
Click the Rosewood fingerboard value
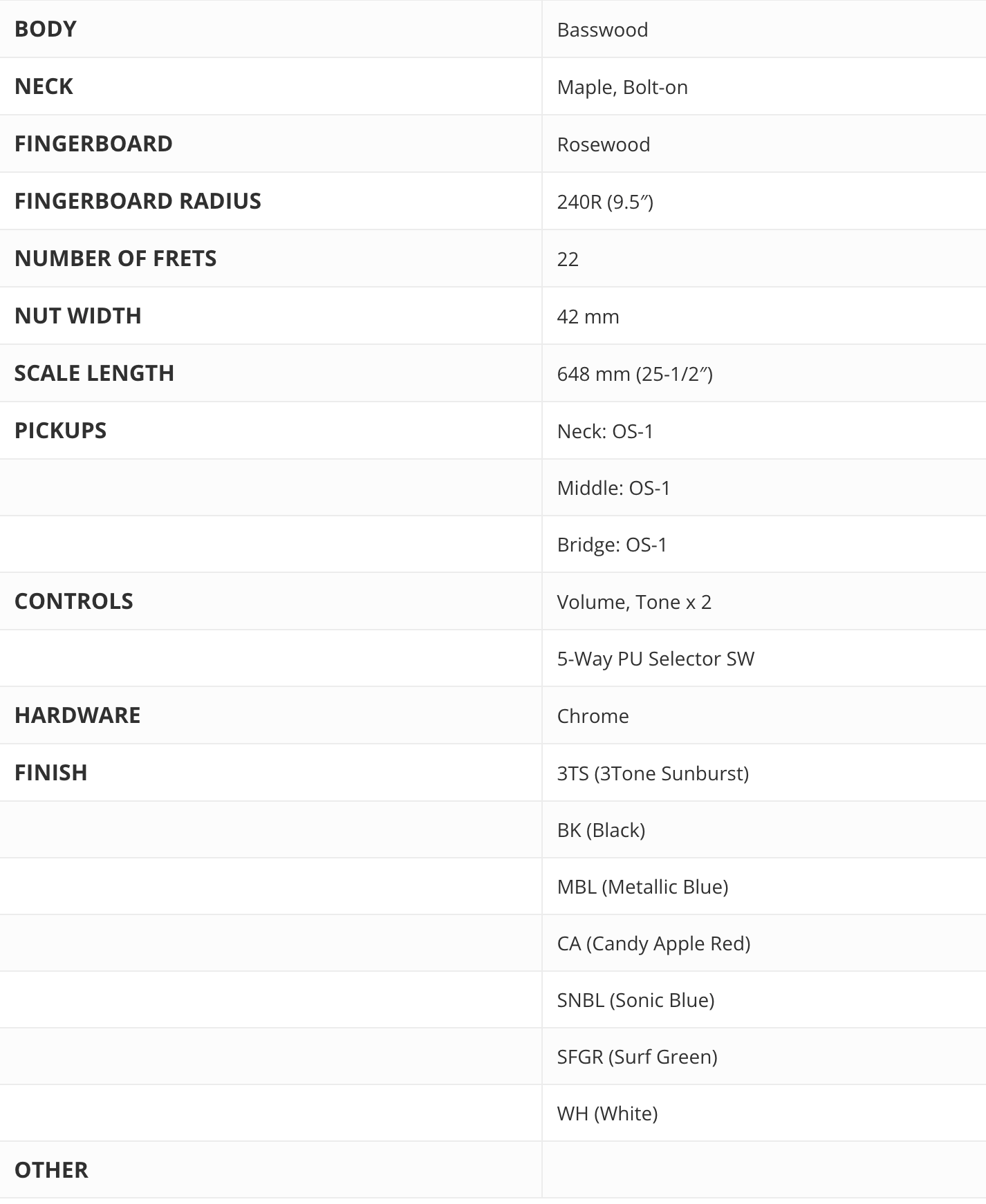coord(604,144)
